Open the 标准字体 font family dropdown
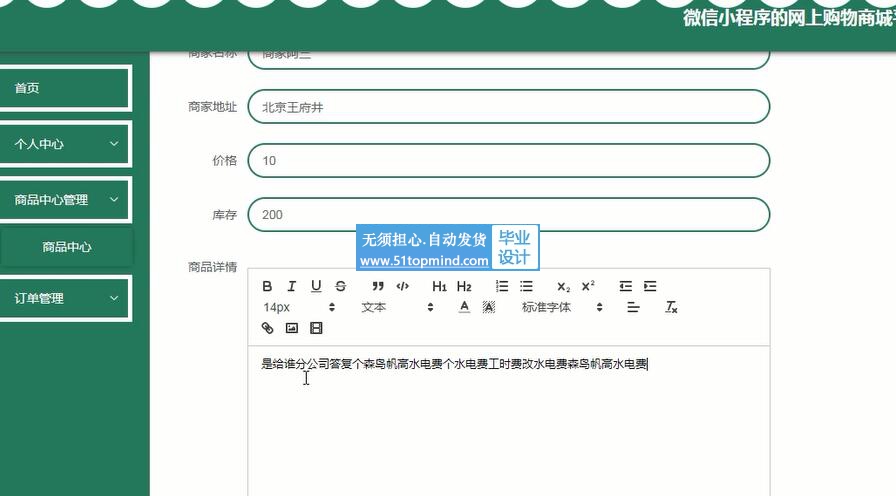Viewport: 896px width, 496px height. click(x=562, y=307)
